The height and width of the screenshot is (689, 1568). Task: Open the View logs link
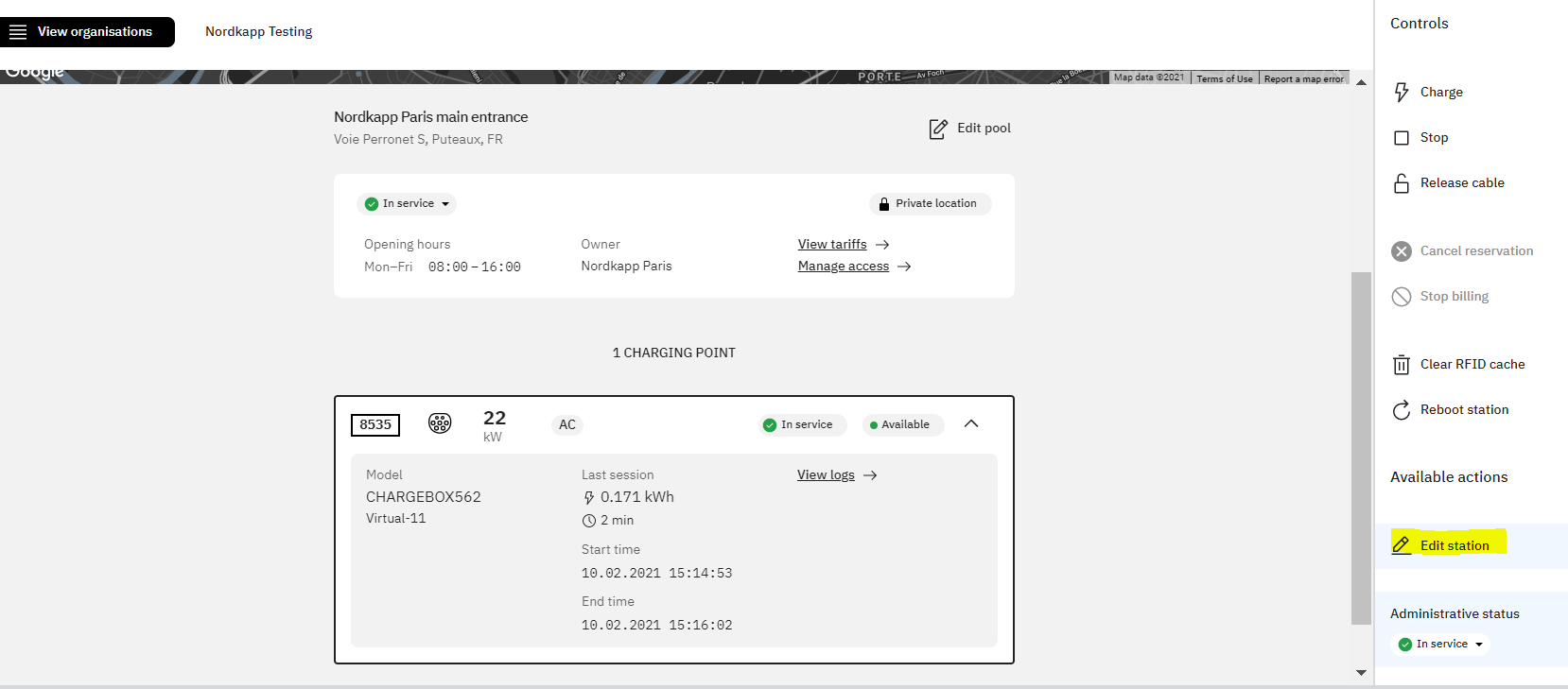(826, 474)
